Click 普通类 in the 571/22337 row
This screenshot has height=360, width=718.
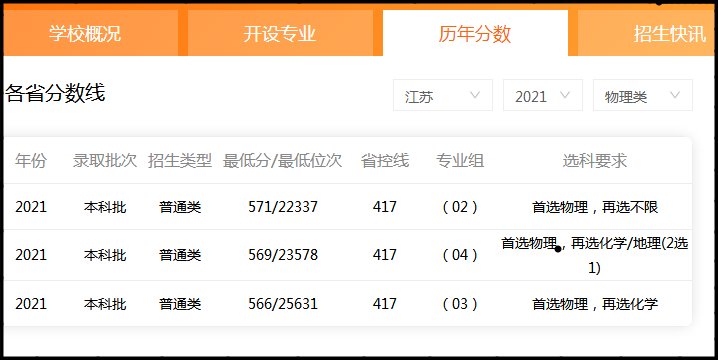[x=180, y=207]
